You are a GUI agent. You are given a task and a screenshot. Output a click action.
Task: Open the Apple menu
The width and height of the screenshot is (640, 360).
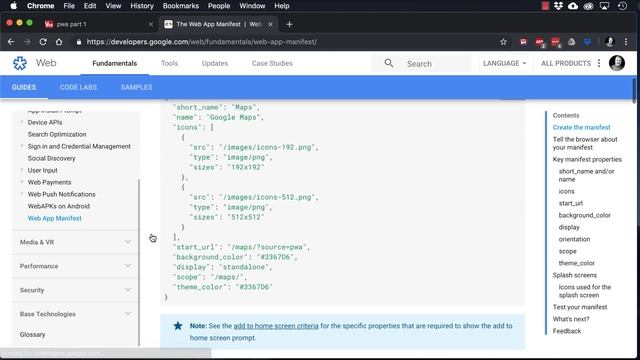tap(13, 6)
